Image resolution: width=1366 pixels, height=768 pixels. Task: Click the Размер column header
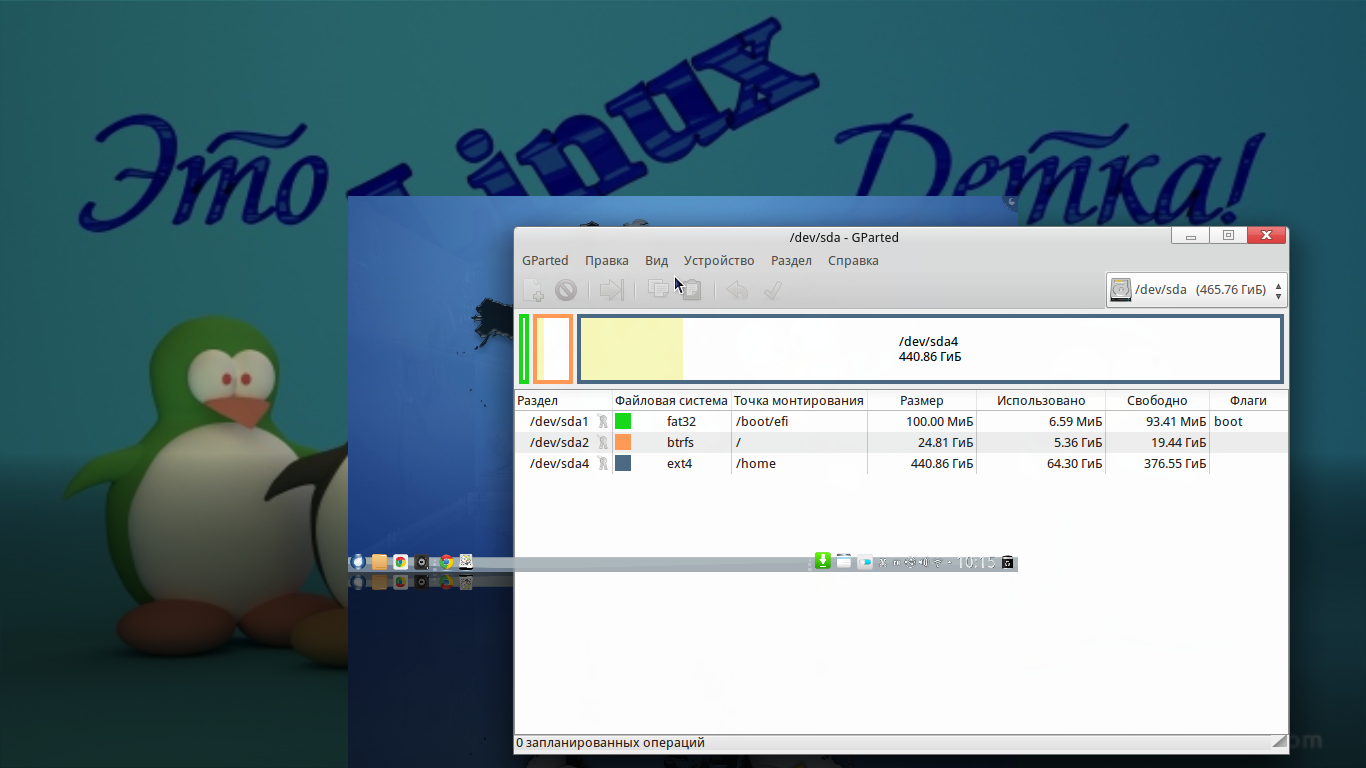[922, 401]
